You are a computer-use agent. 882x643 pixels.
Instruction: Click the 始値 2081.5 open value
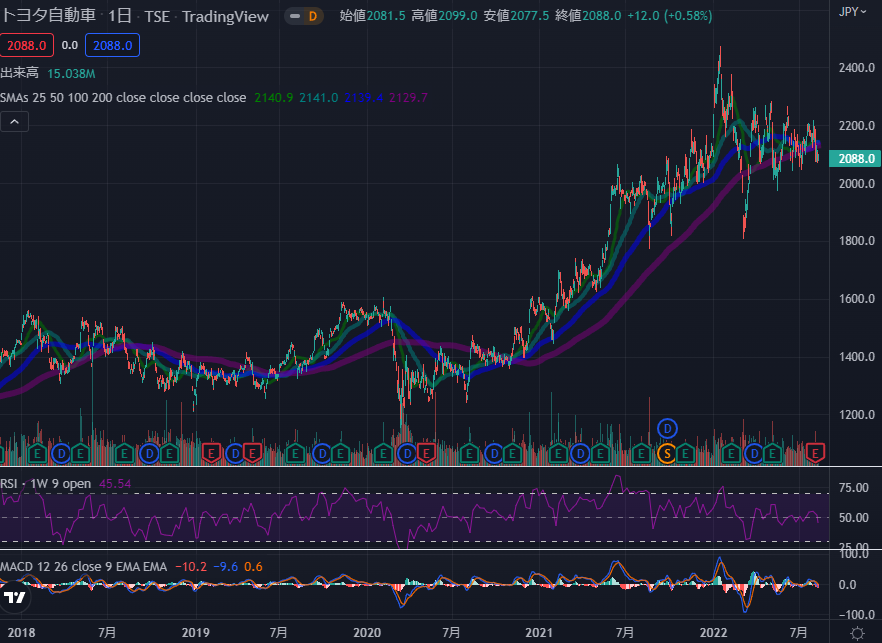coord(372,16)
